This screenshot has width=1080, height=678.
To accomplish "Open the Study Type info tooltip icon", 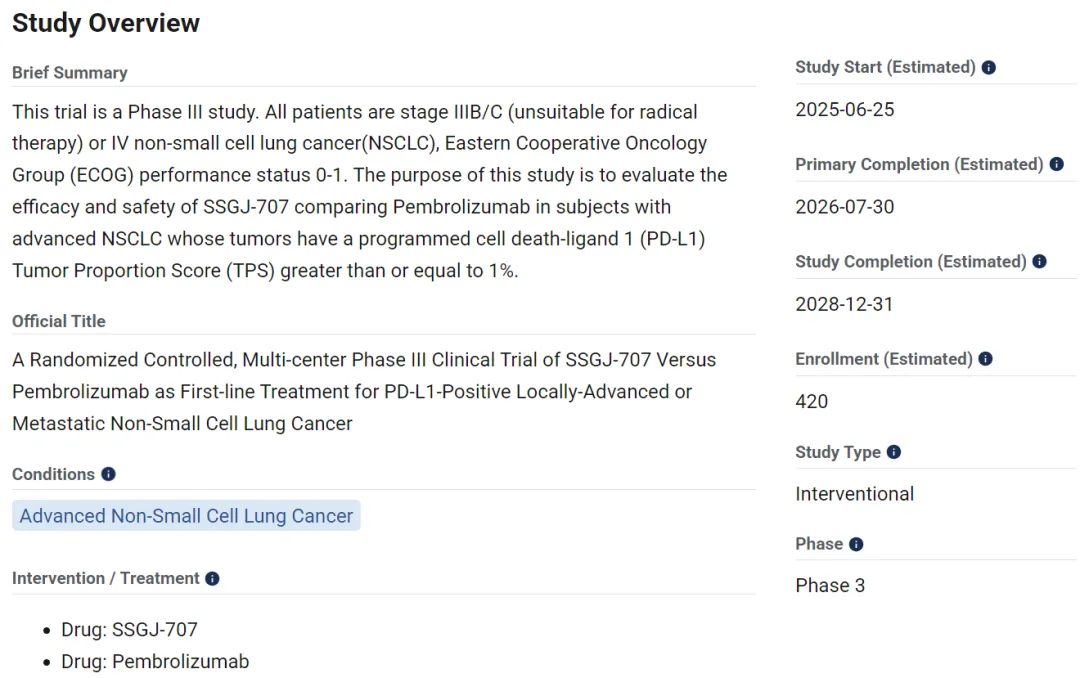I will [x=894, y=452].
